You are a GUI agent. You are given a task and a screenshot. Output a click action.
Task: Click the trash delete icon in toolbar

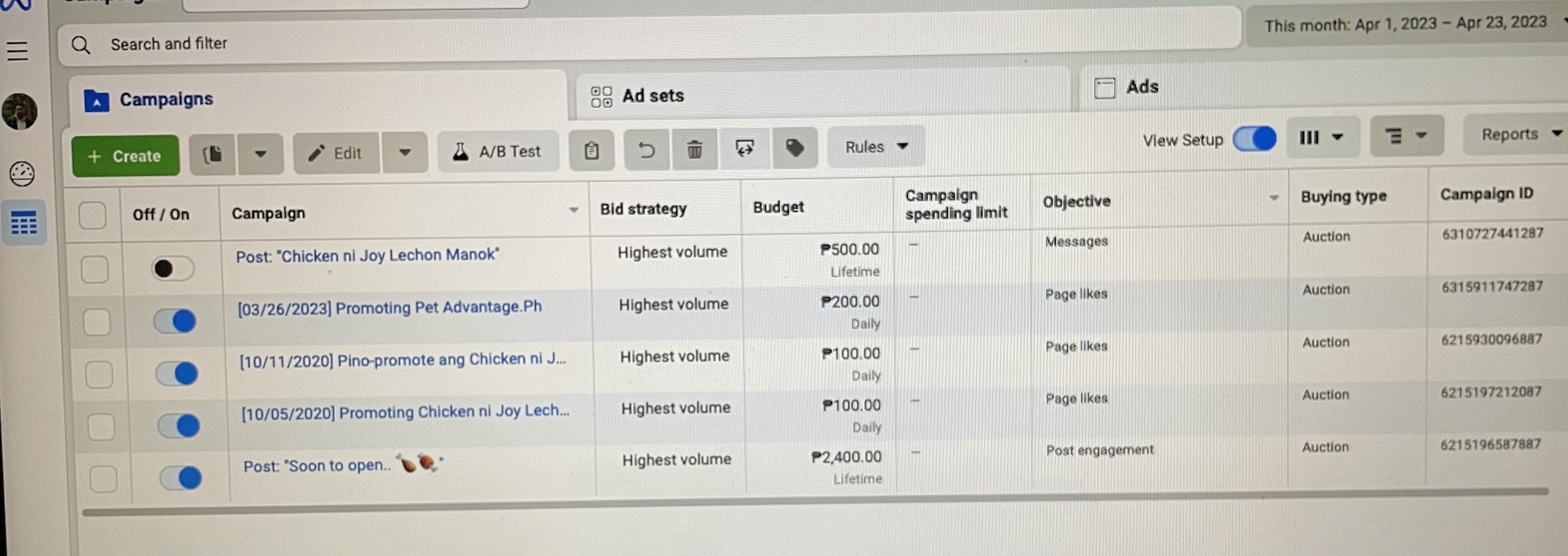point(694,149)
